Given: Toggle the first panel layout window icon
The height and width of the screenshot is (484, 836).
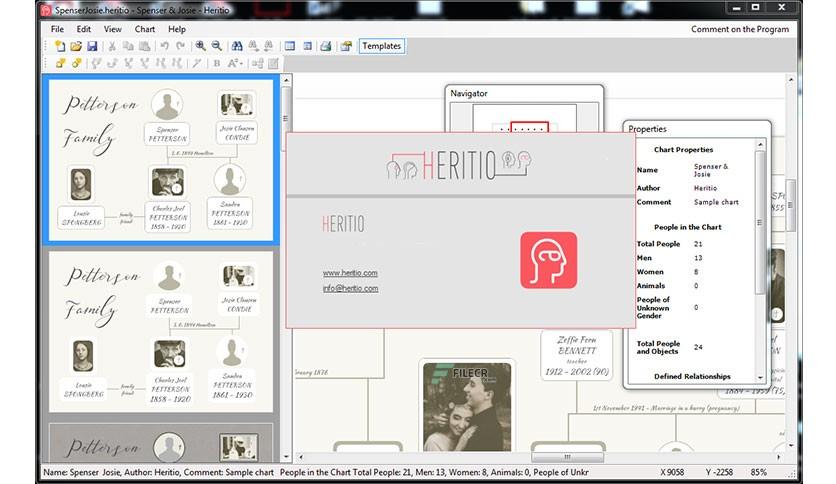Looking at the screenshot, I should click(x=290, y=46).
